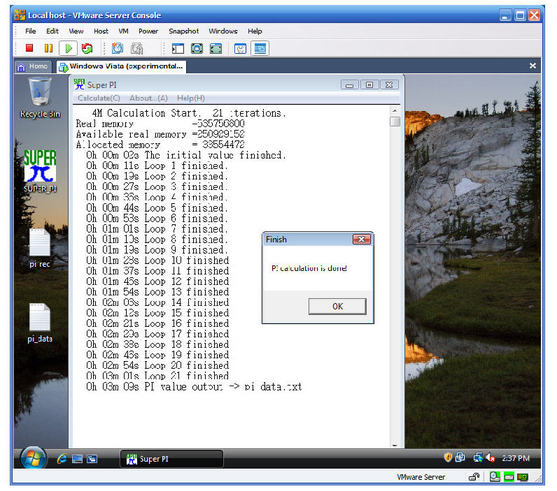557x491 pixels.
Task: Click the security shield tray icon
Action: point(448,458)
